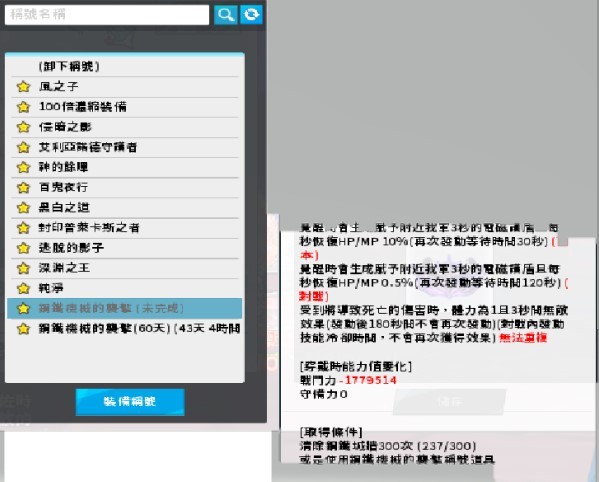Image resolution: width=599 pixels, height=482 pixels.
Task: Pick the 深淵之王 title
Action: (125, 268)
